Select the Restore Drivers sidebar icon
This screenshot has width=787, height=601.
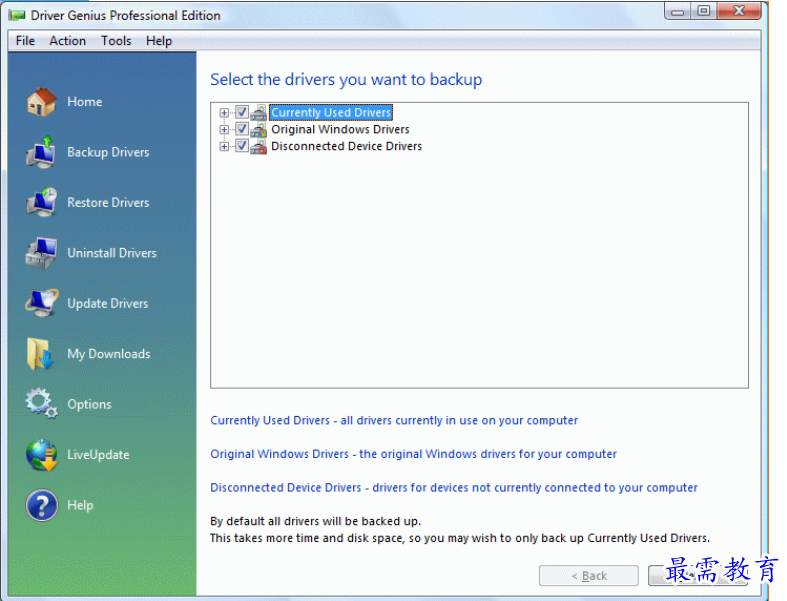coord(41,202)
